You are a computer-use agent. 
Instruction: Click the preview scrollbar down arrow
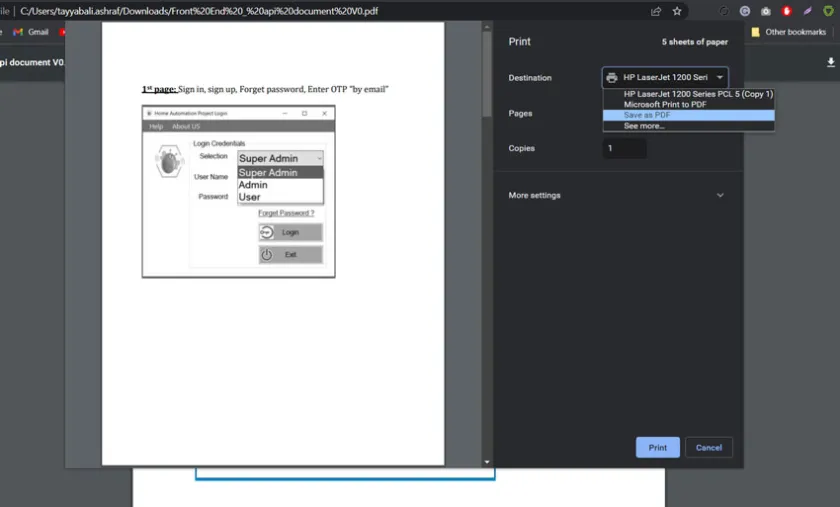click(487, 462)
